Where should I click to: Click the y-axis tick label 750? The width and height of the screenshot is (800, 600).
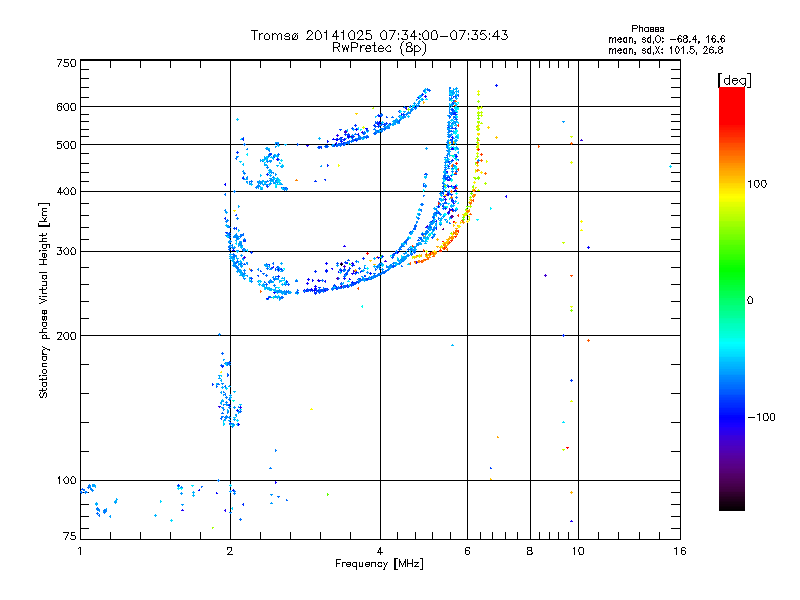coord(66,63)
